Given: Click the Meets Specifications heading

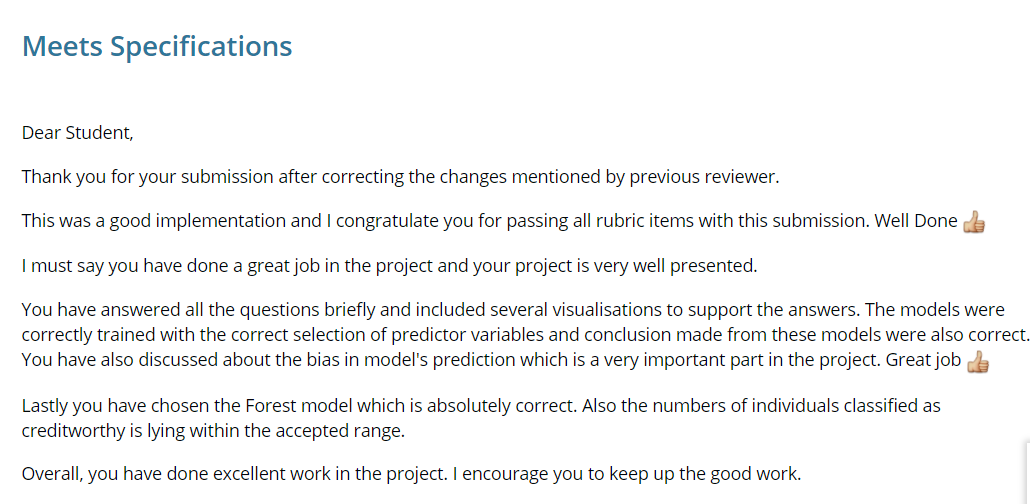Looking at the screenshot, I should 157,46.
